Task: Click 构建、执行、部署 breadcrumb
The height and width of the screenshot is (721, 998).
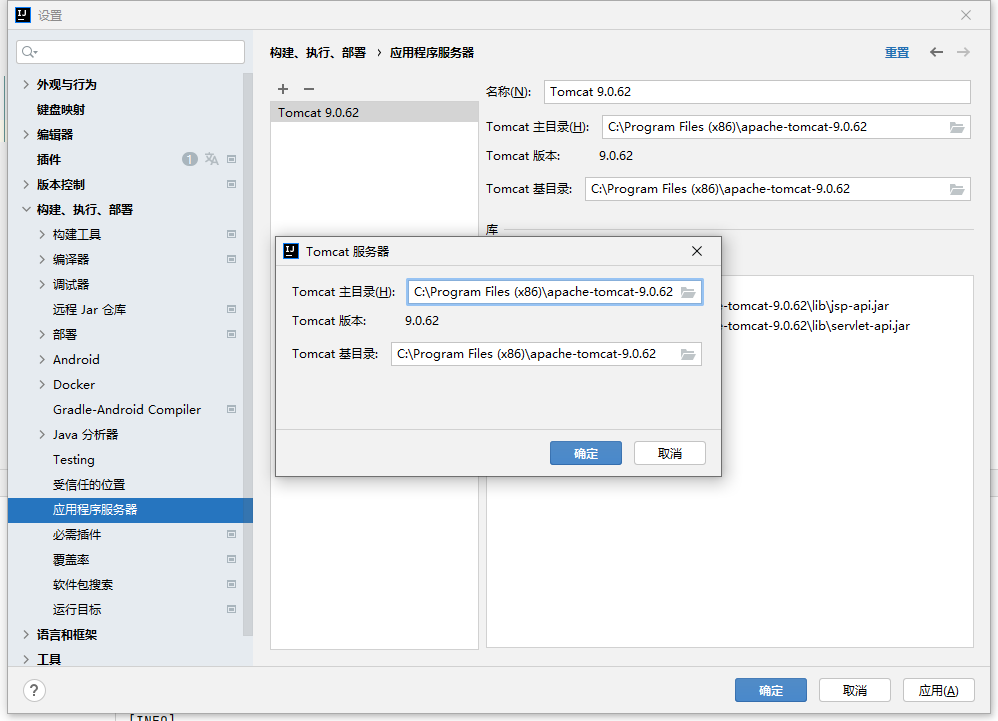Action: [x=318, y=52]
